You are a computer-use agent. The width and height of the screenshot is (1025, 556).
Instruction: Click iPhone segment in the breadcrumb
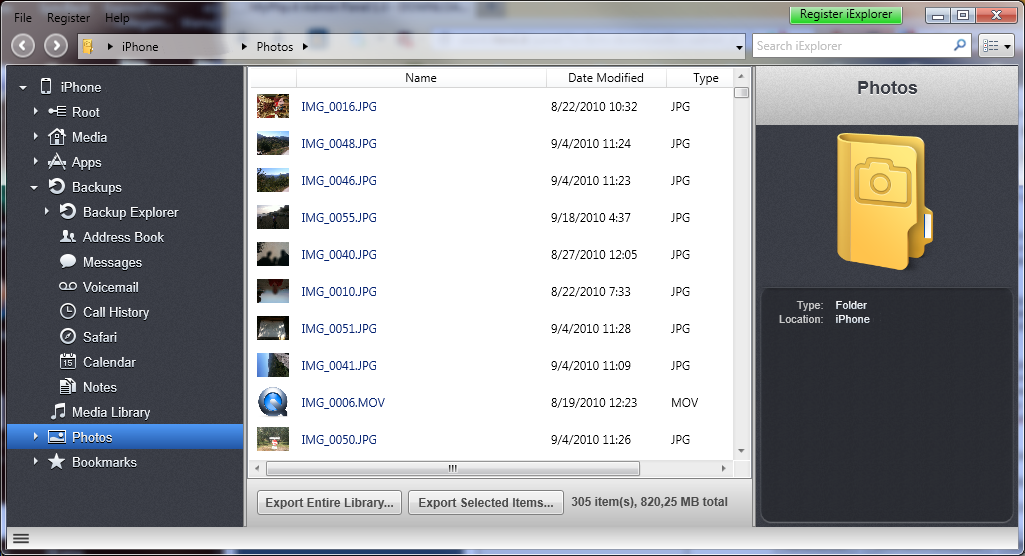(x=140, y=46)
